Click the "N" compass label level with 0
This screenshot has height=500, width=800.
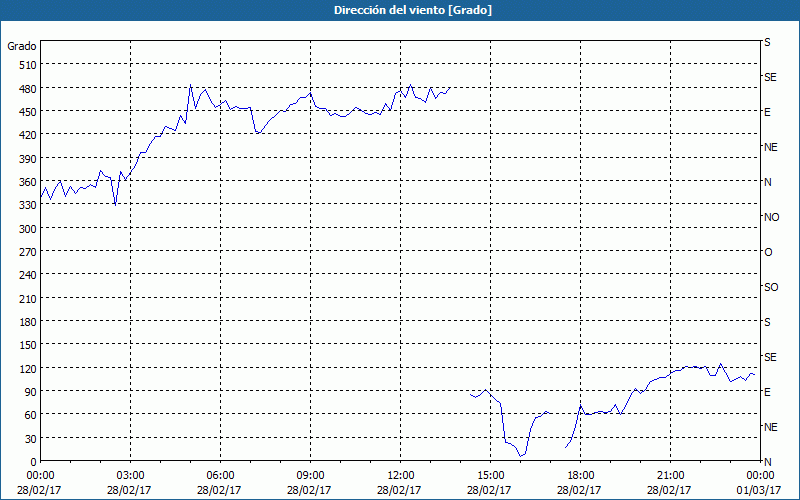point(768,462)
